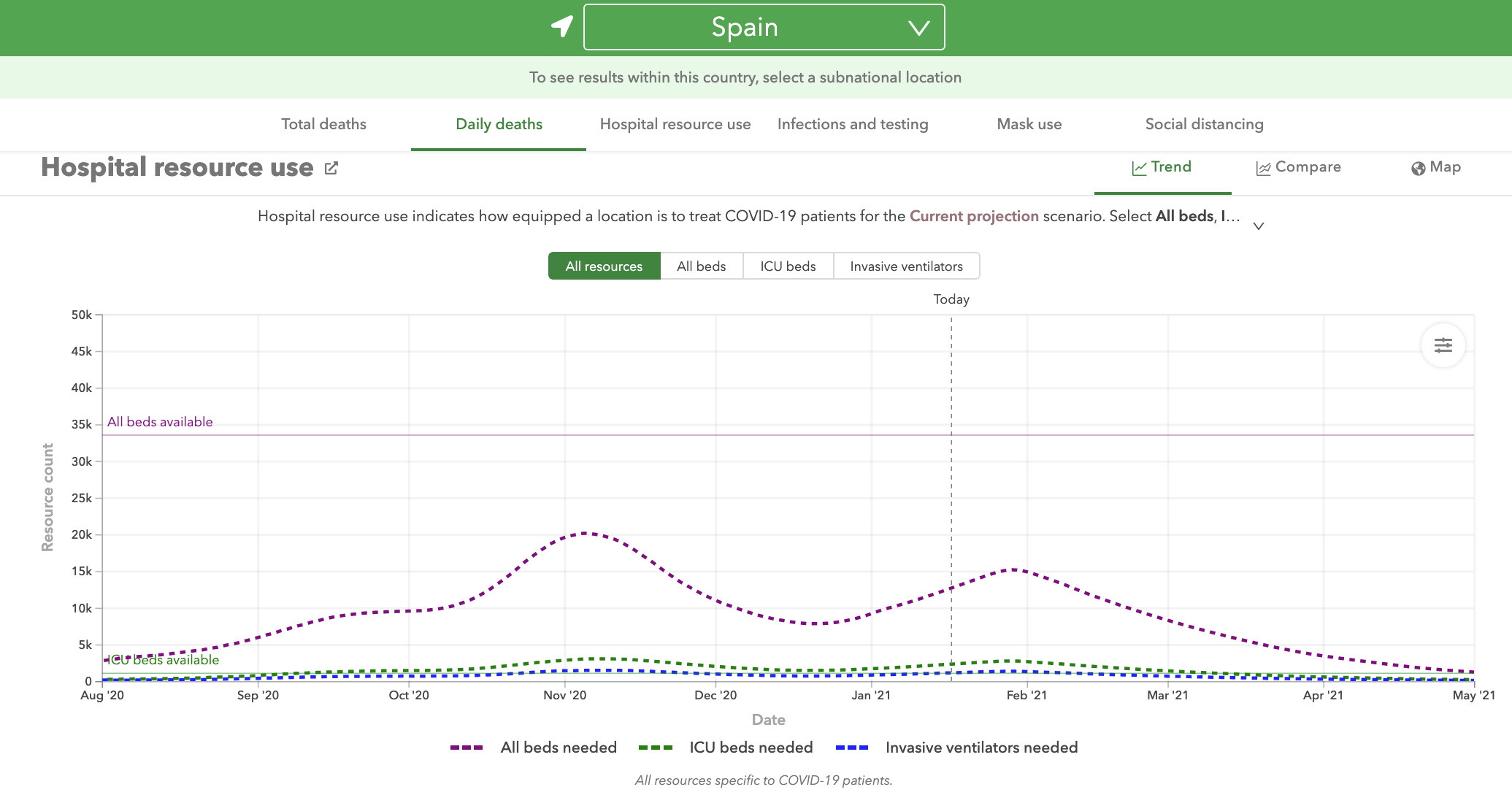Screen dimensions: 1512x795
Task: Open the Trend chart view icon
Action: [1139, 166]
